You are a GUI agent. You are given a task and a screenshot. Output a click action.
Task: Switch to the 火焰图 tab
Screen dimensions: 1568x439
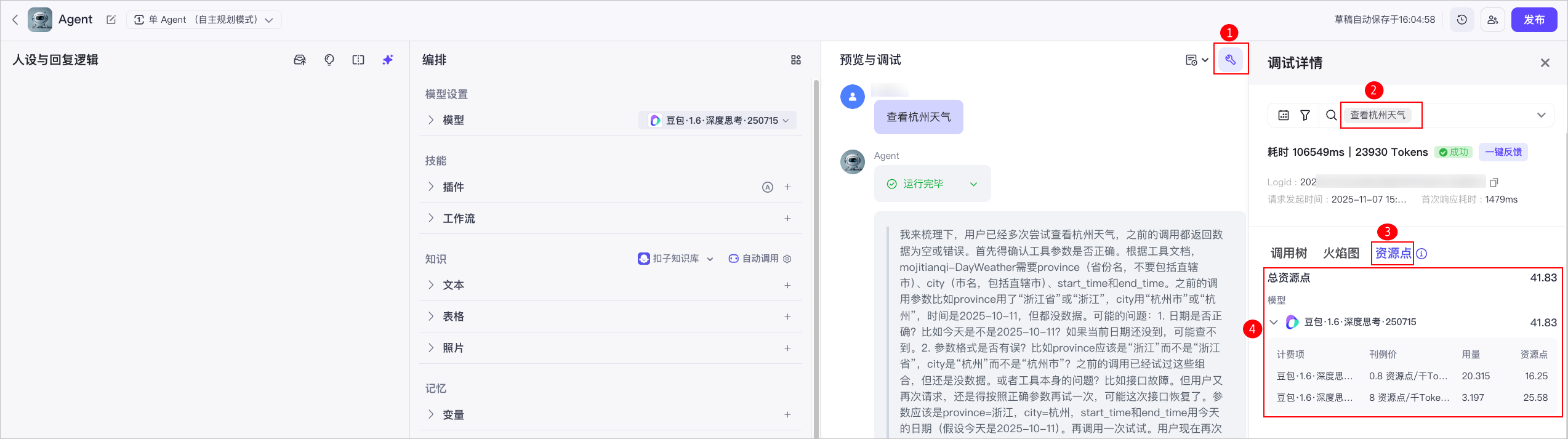1341,253
